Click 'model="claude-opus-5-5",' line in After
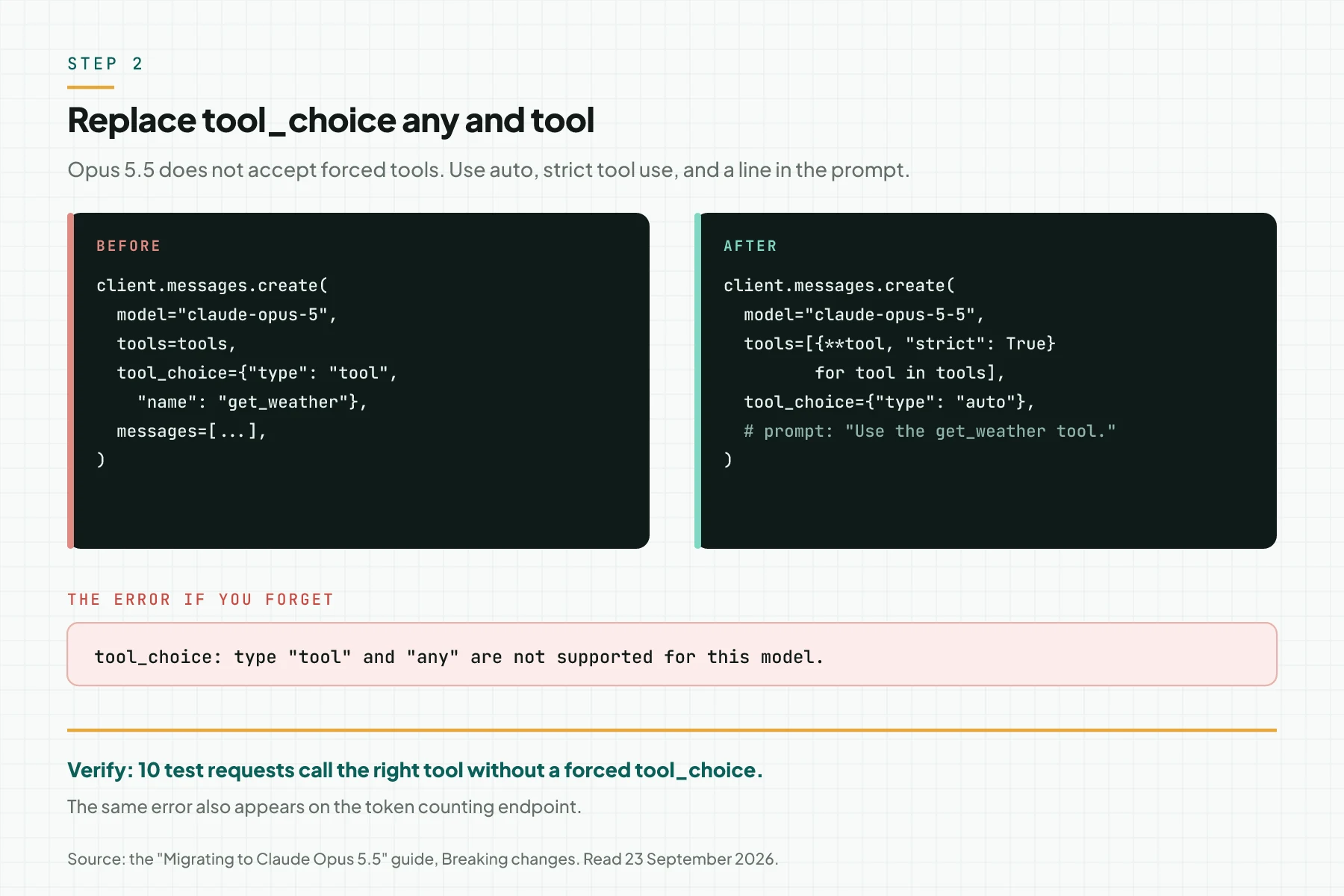Image resolution: width=1344 pixels, height=896 pixels. (x=864, y=315)
